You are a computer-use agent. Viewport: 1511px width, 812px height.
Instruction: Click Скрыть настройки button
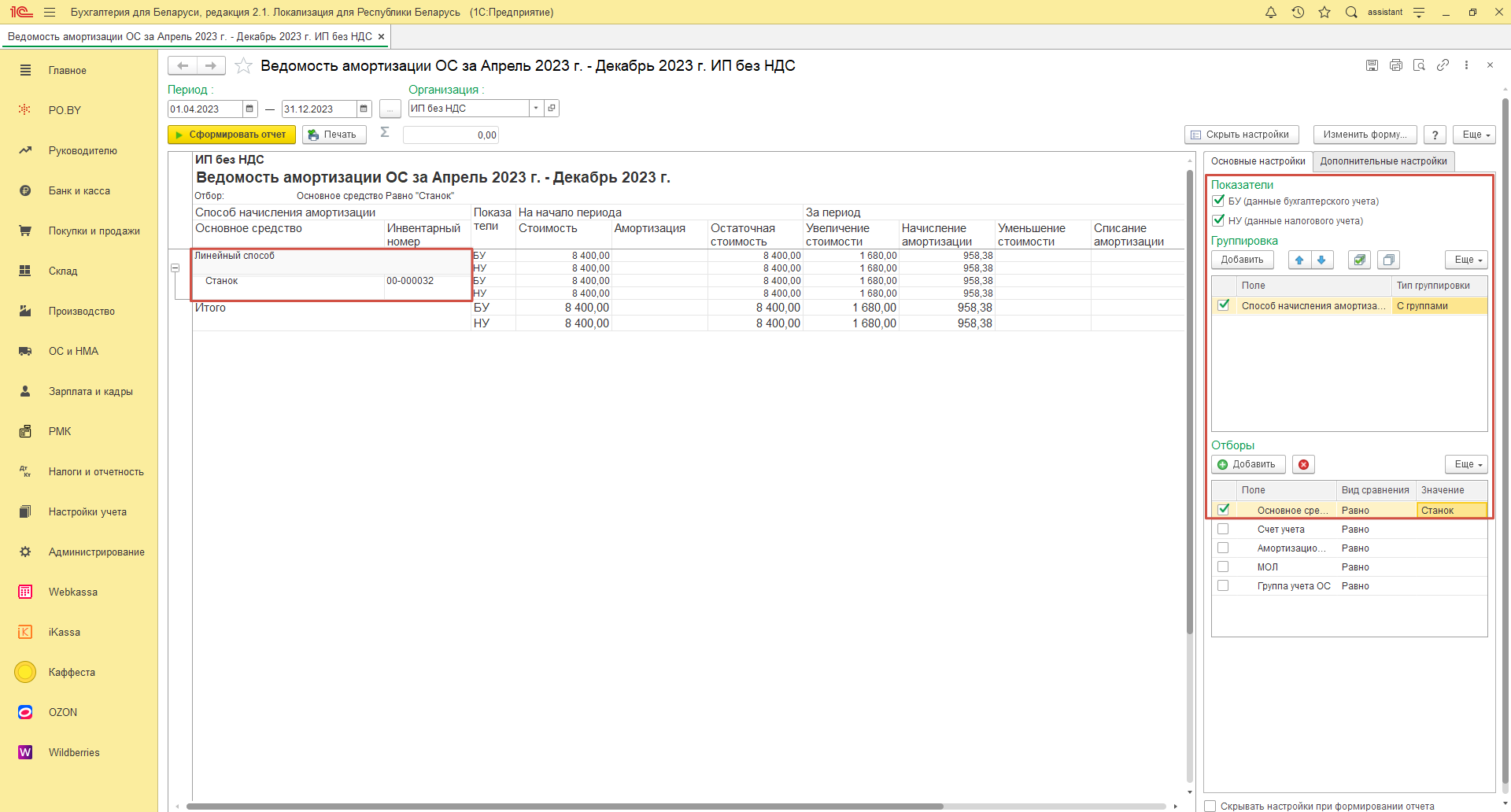[x=1240, y=135]
